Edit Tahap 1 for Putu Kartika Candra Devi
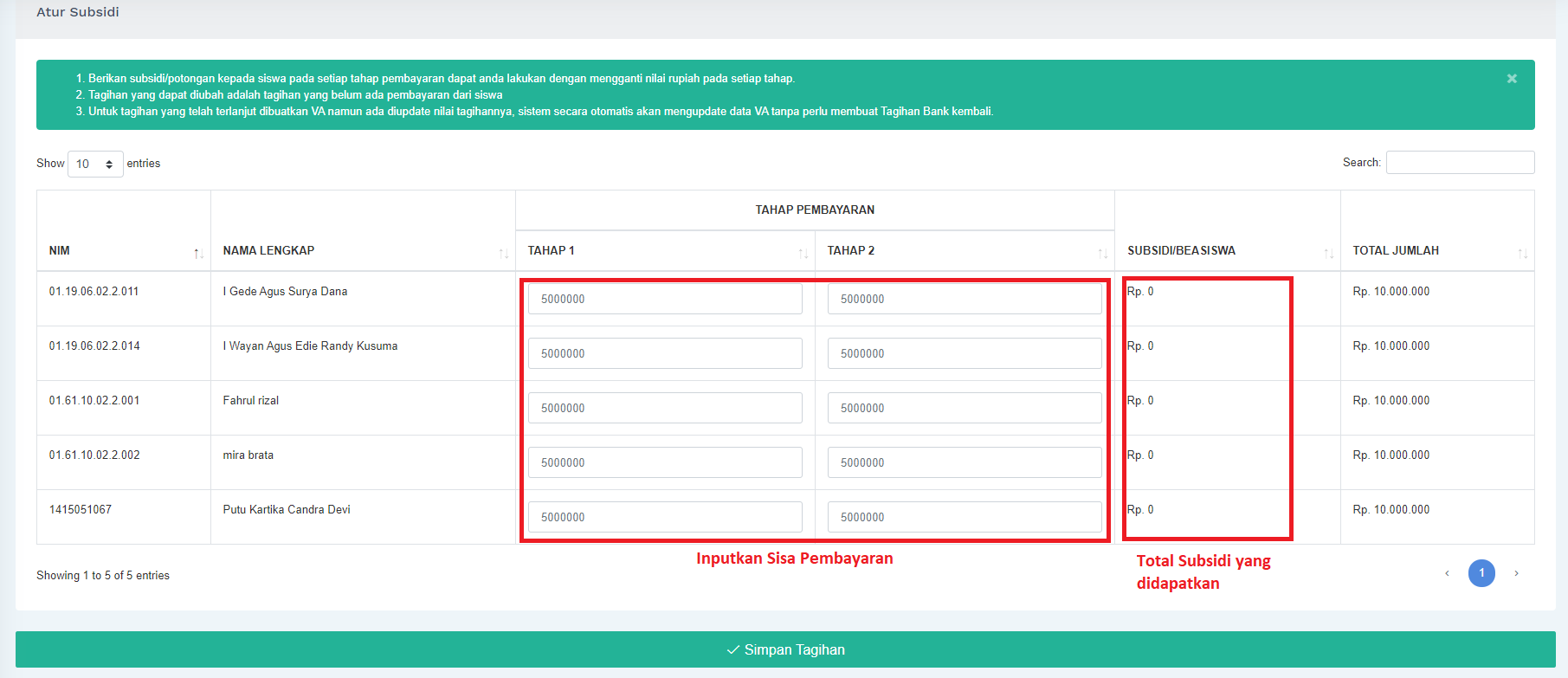The width and height of the screenshot is (1568, 678). tap(665, 517)
